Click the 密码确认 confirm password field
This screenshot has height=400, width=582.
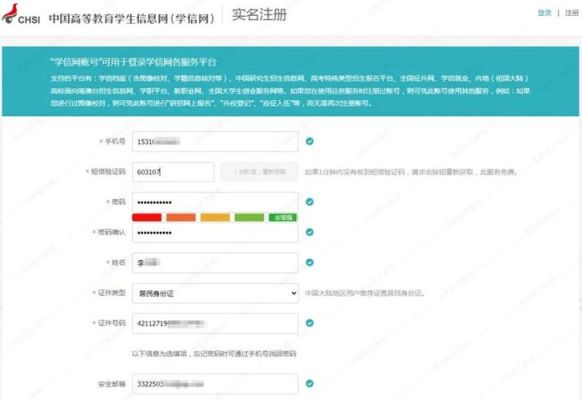[215, 233]
